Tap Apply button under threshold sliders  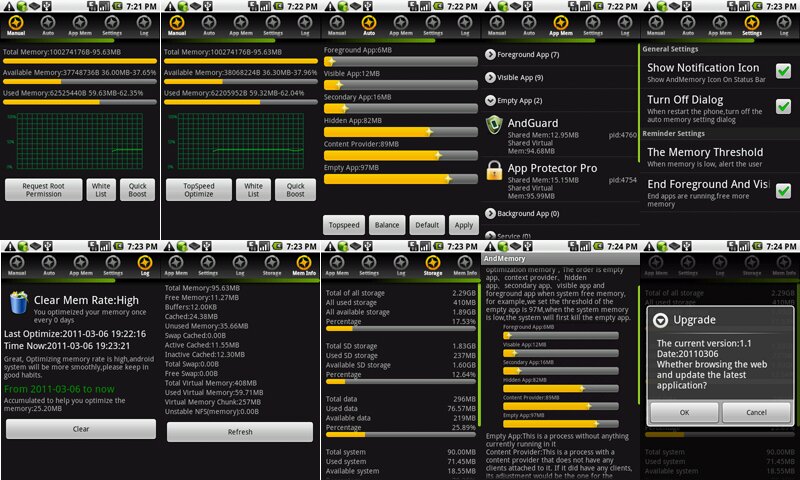463,225
